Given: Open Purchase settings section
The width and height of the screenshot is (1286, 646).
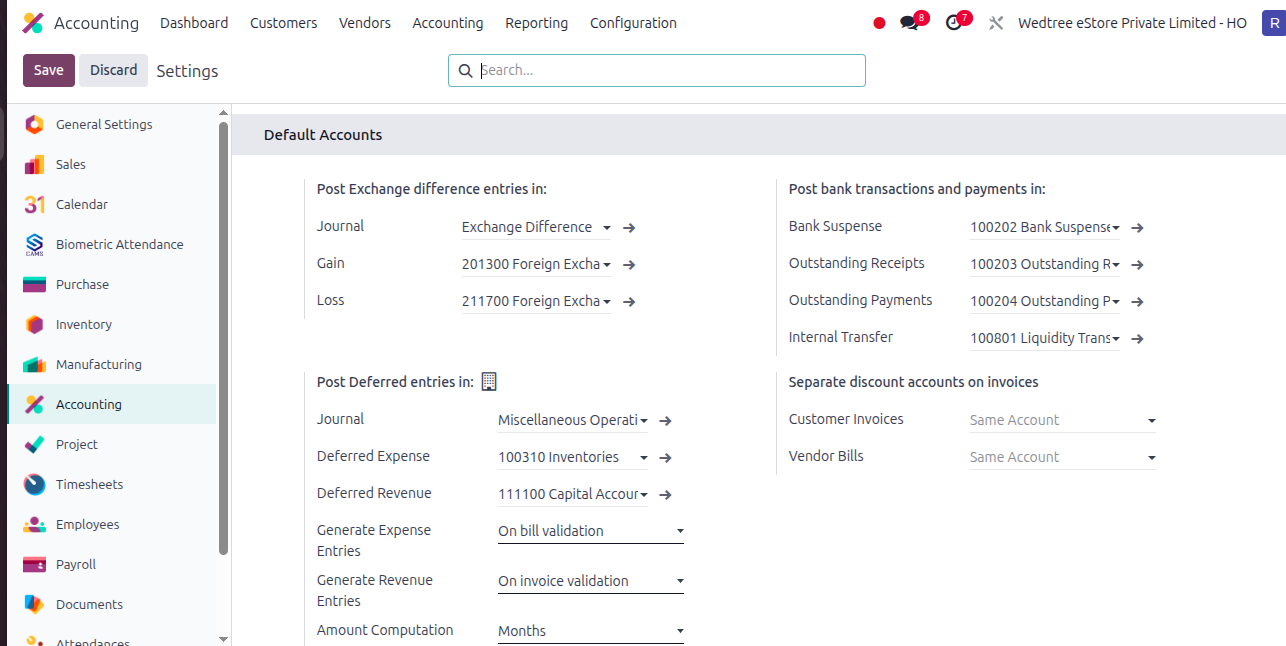Looking at the screenshot, I should 112,284.
